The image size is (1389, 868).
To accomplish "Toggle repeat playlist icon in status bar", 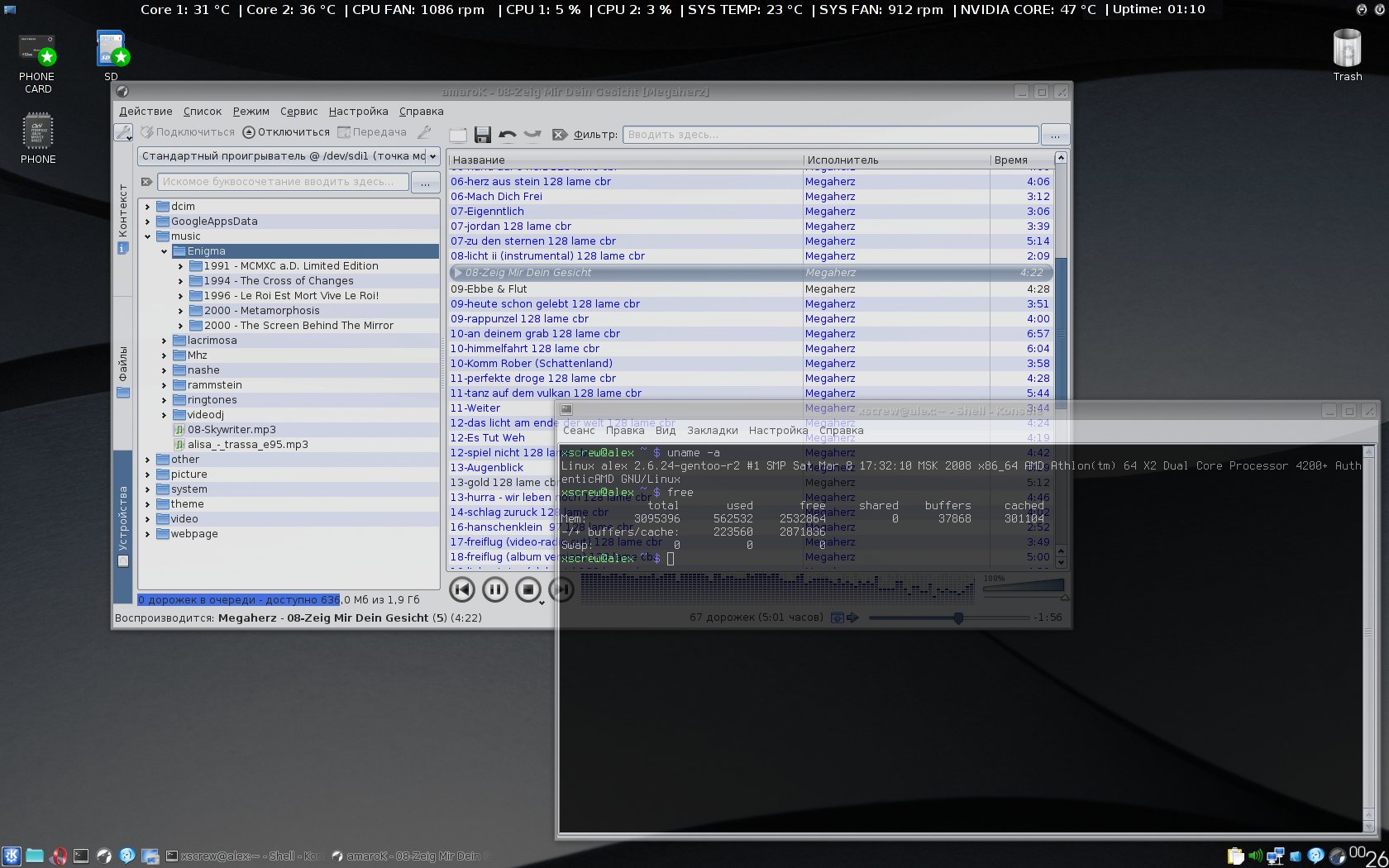I will pos(837,618).
